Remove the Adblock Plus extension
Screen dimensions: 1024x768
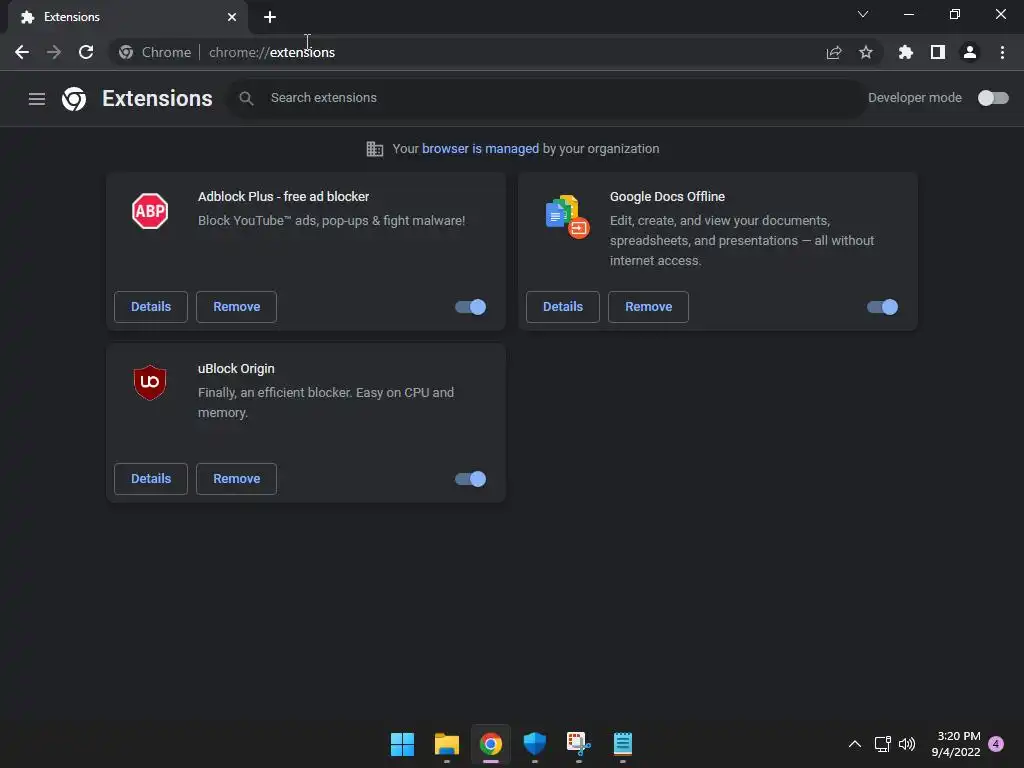pyautogui.click(x=236, y=307)
